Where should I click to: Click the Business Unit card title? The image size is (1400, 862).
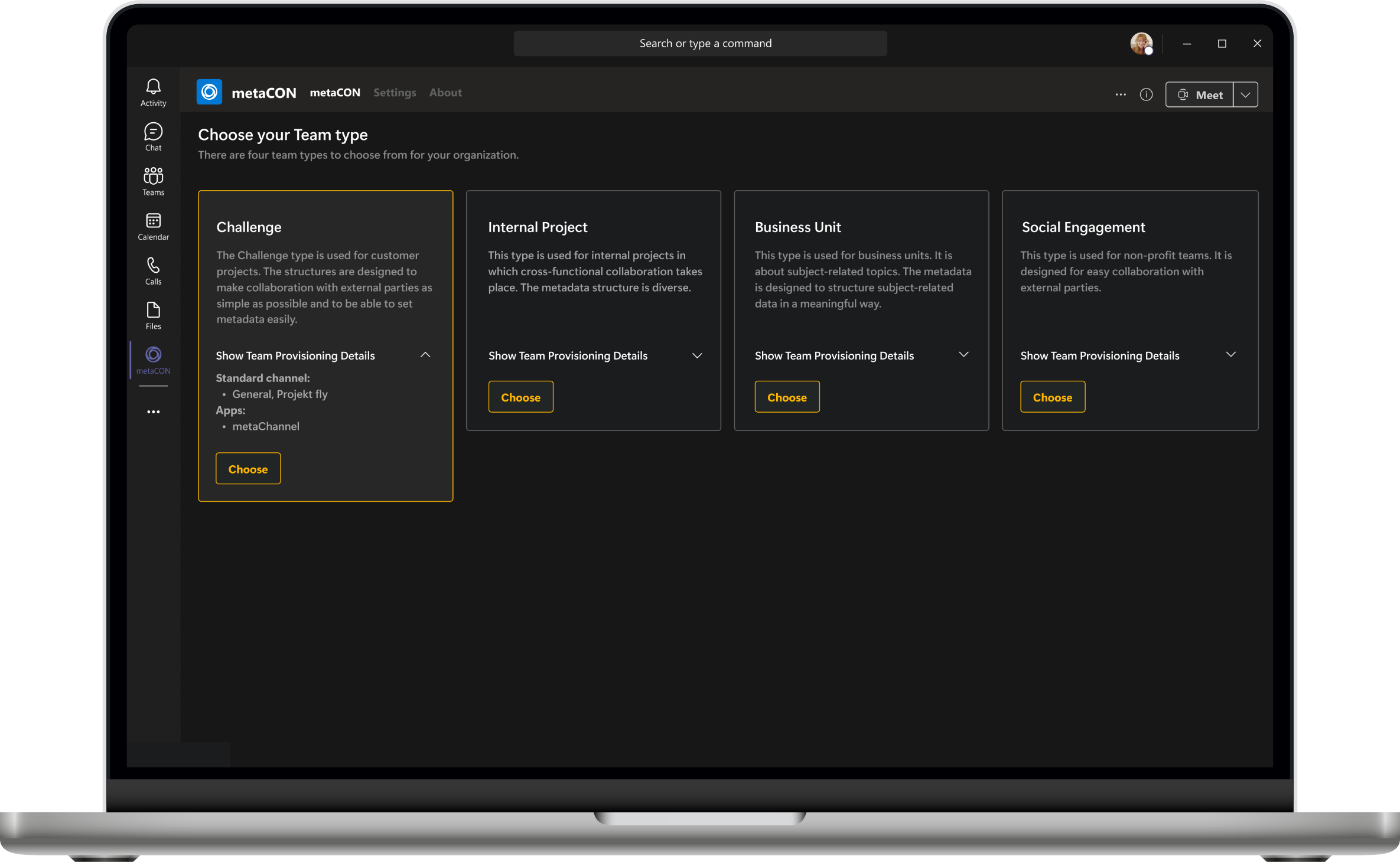(x=797, y=227)
